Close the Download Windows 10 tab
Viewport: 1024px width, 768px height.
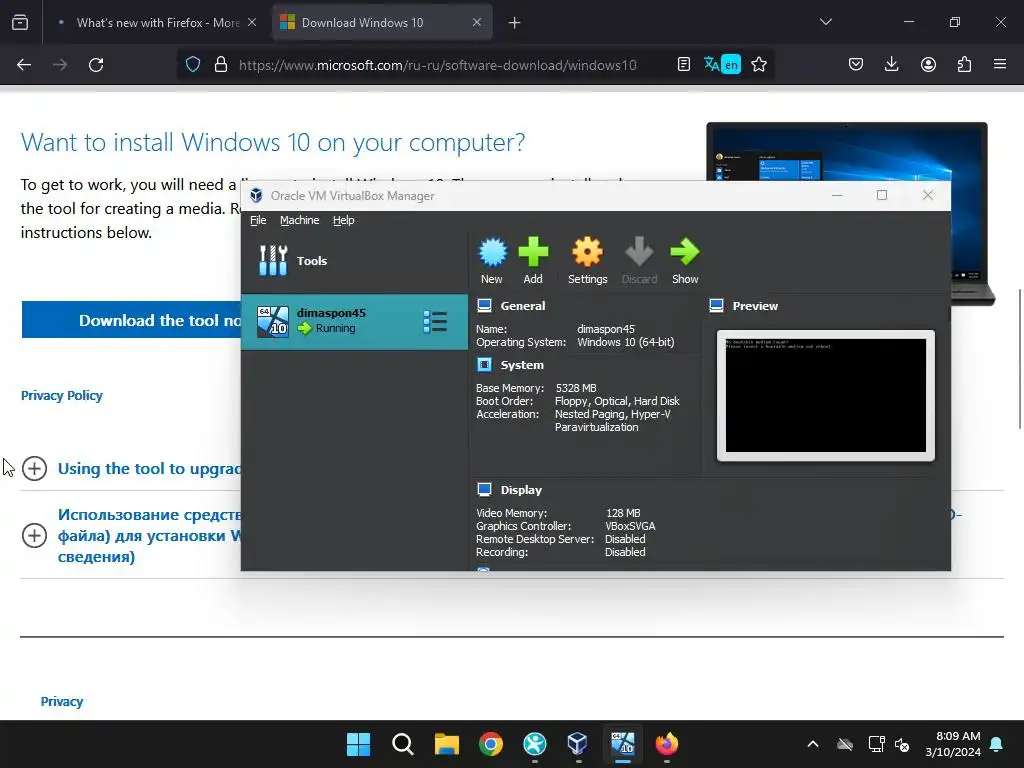(477, 23)
